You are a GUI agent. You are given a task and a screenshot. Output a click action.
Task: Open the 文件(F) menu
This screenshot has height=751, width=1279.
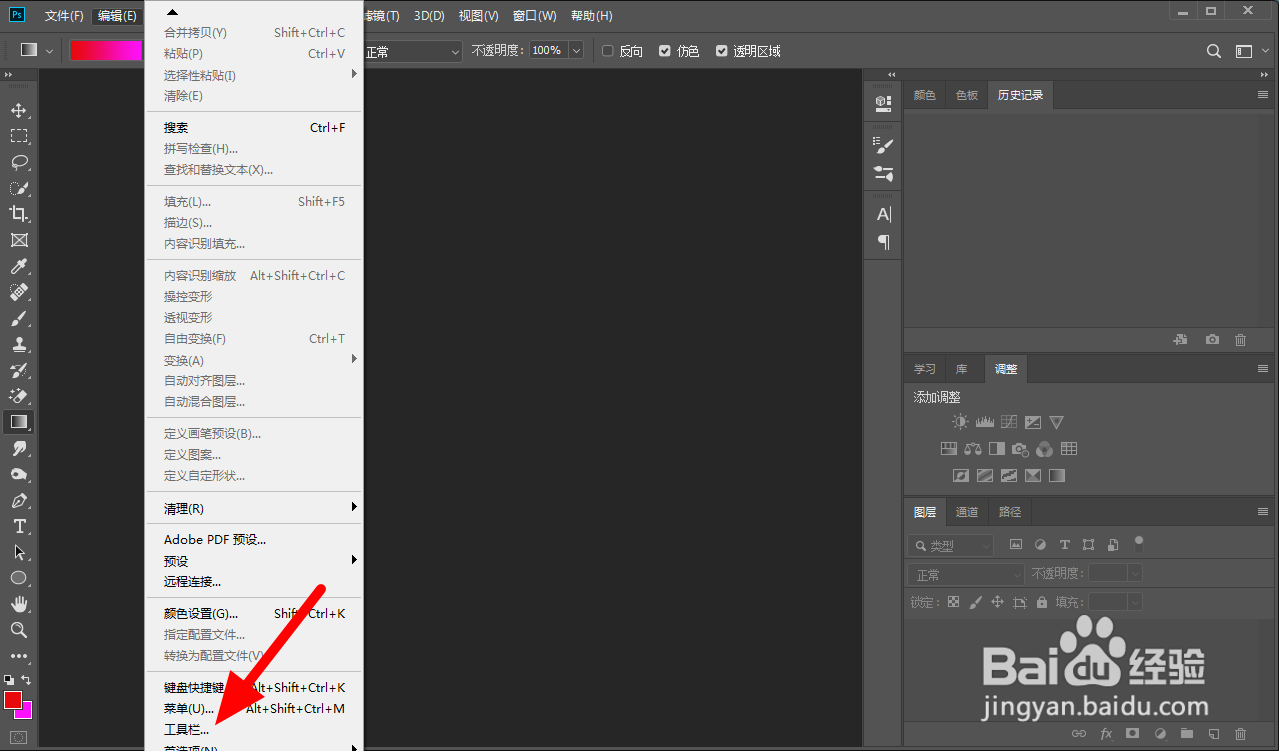[64, 16]
